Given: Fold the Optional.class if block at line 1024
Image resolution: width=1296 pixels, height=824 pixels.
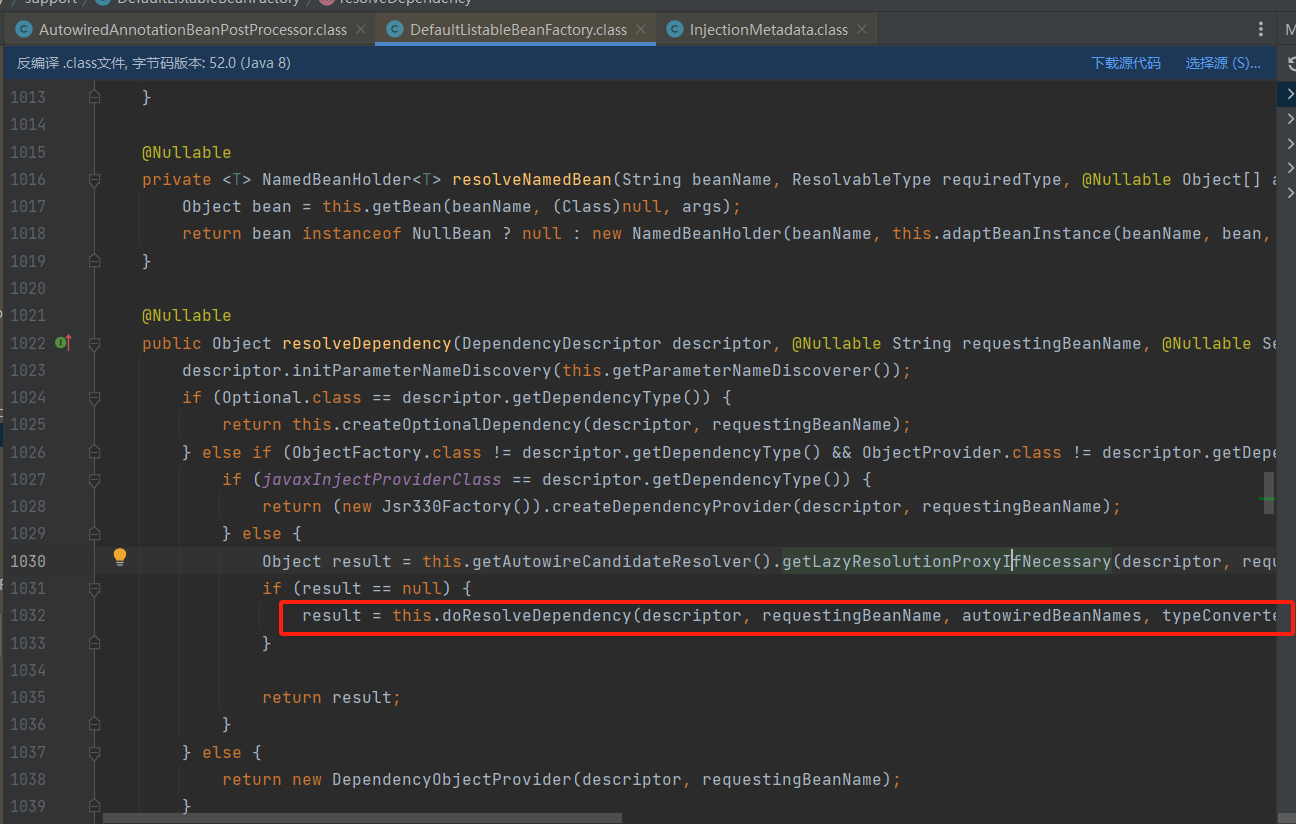Looking at the screenshot, I should coord(94,398).
